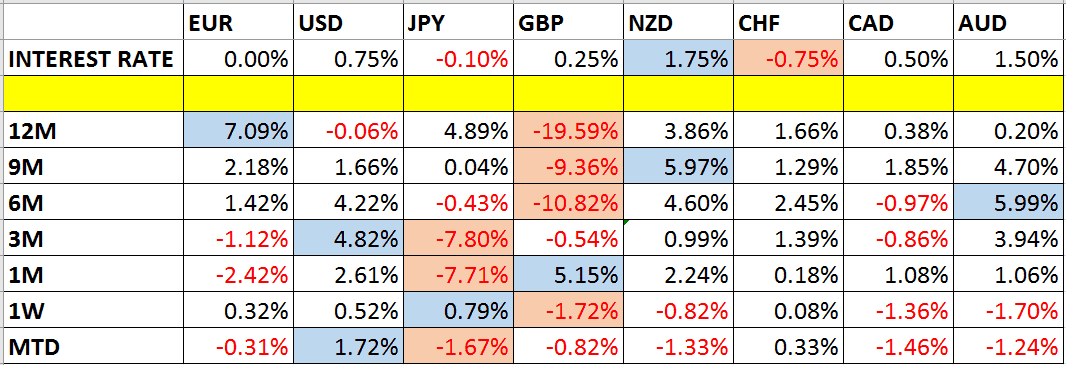Click the CHF interest rate cell -0.75%
Viewport: 1066px width, 365px height.
click(789, 59)
